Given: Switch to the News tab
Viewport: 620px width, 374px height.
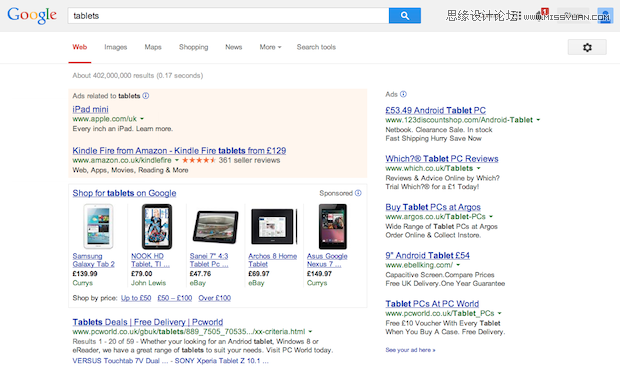Looking at the screenshot, I should 234,47.
